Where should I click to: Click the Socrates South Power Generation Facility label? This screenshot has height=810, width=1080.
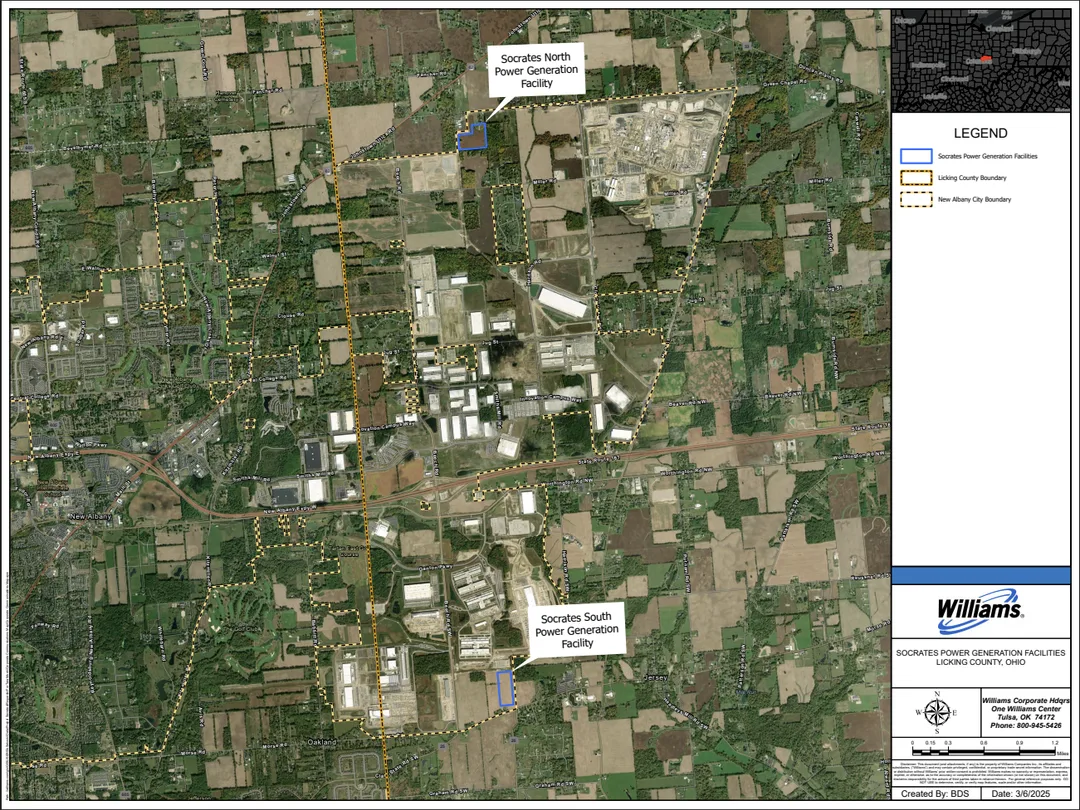click(577, 630)
